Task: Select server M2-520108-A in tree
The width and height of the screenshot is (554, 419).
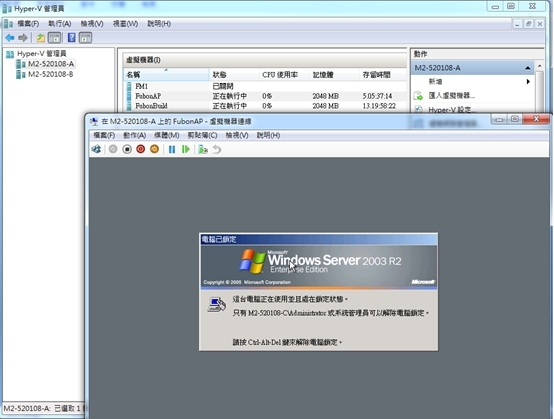Action: (51, 64)
